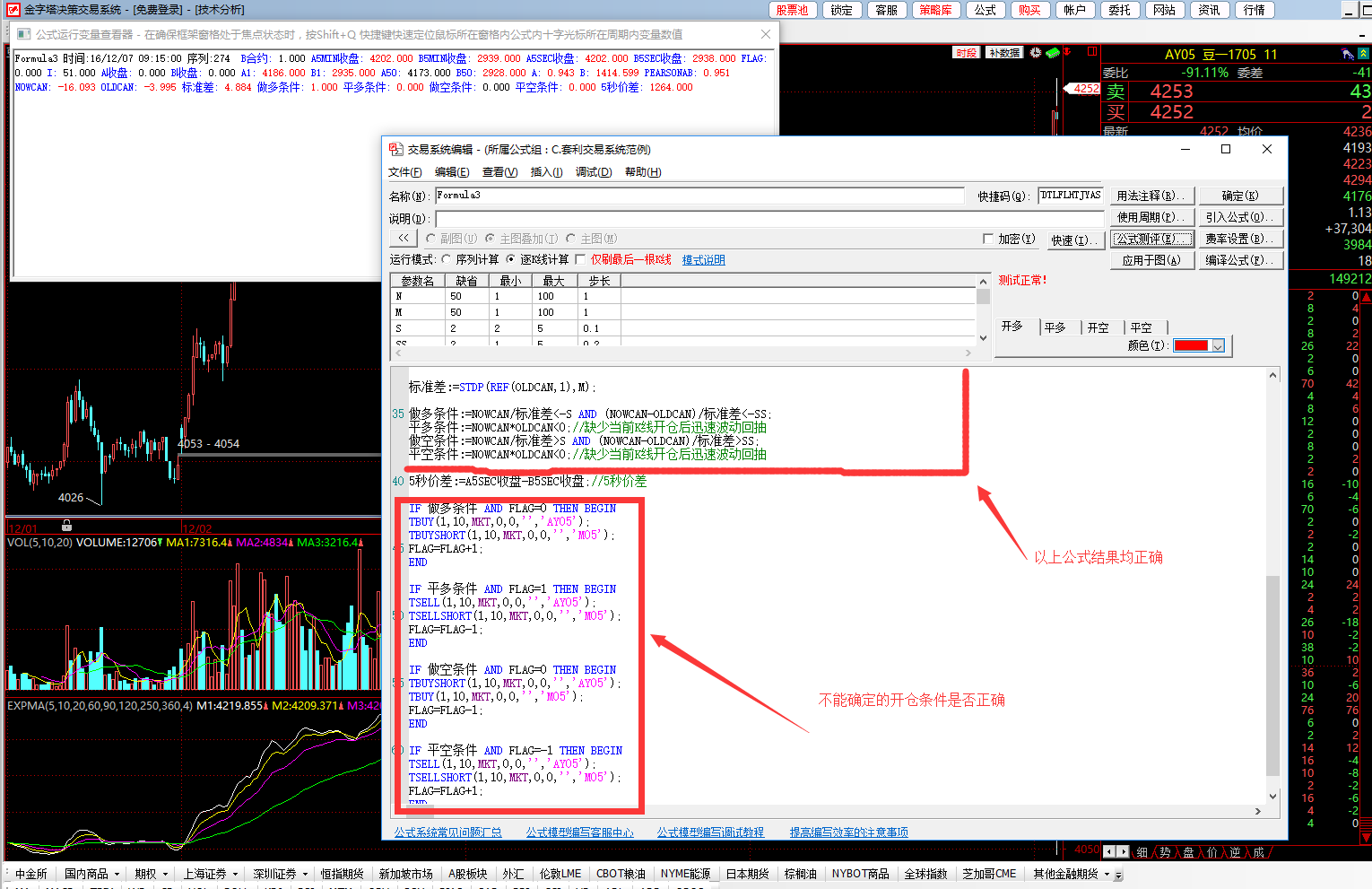Screen dimensions: 1372x889
Task: Open the 帮助 menu
Action: 643,172
